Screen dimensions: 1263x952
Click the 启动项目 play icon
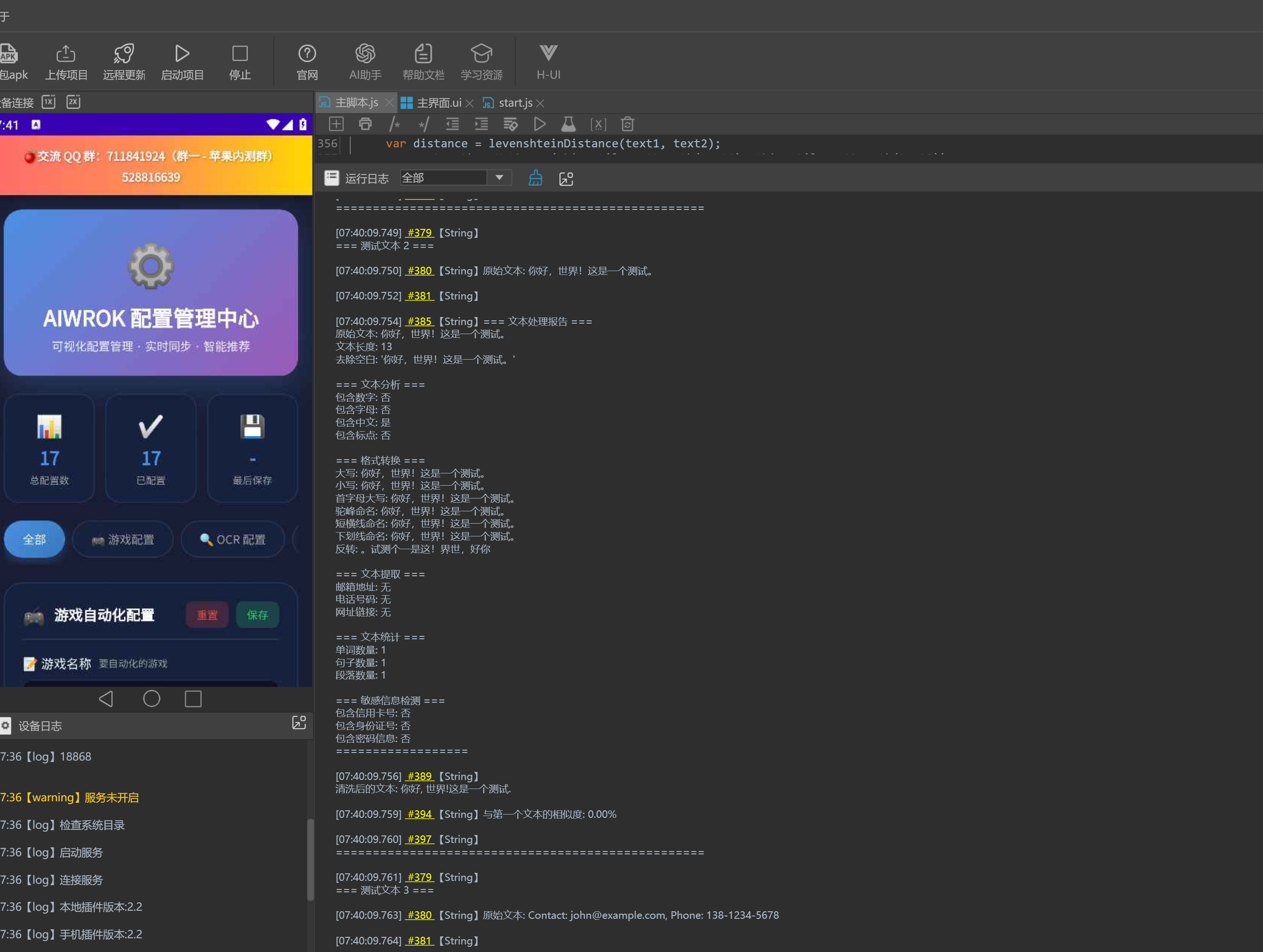(182, 54)
